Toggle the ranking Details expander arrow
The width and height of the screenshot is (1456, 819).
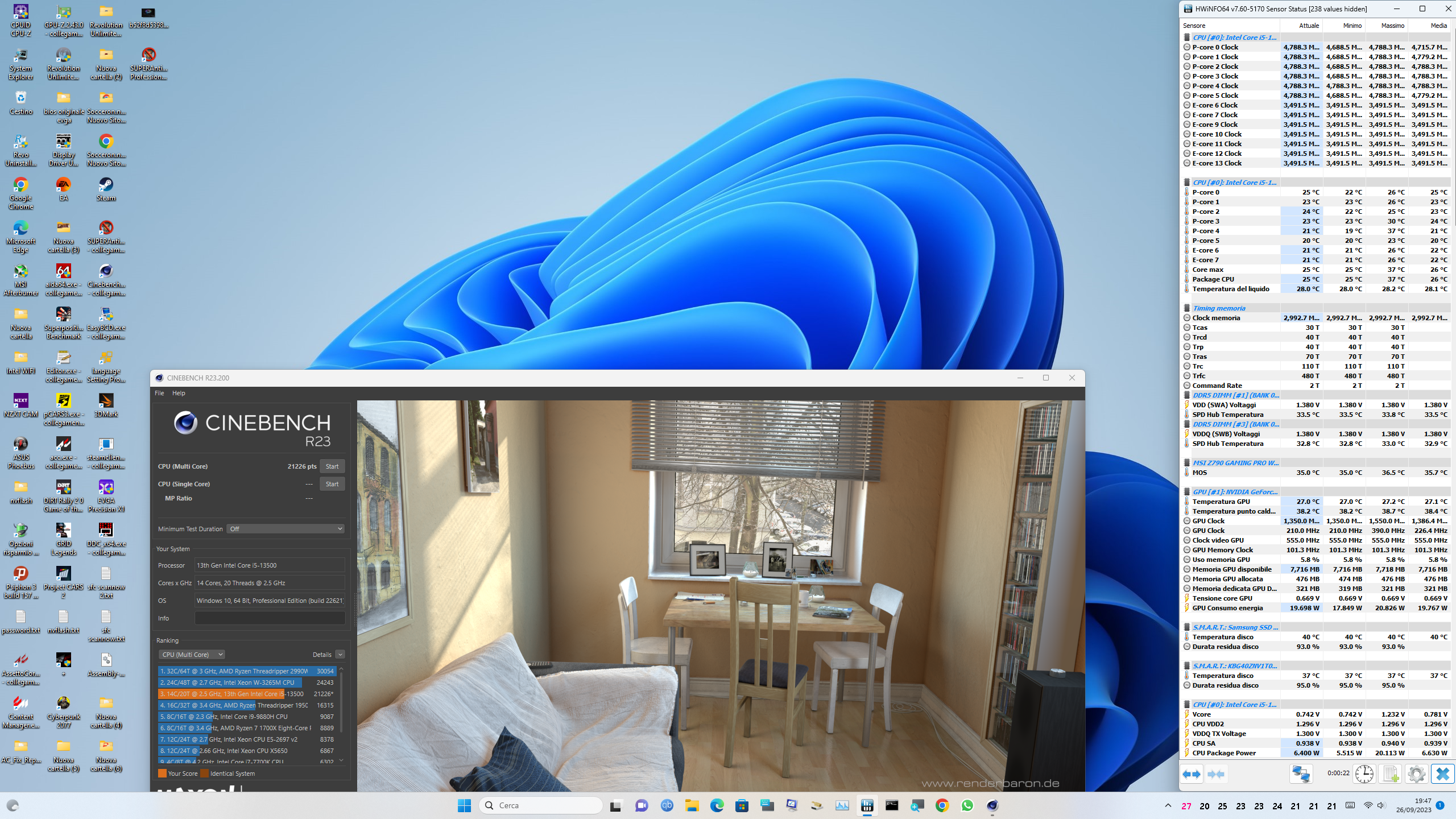tap(340, 655)
